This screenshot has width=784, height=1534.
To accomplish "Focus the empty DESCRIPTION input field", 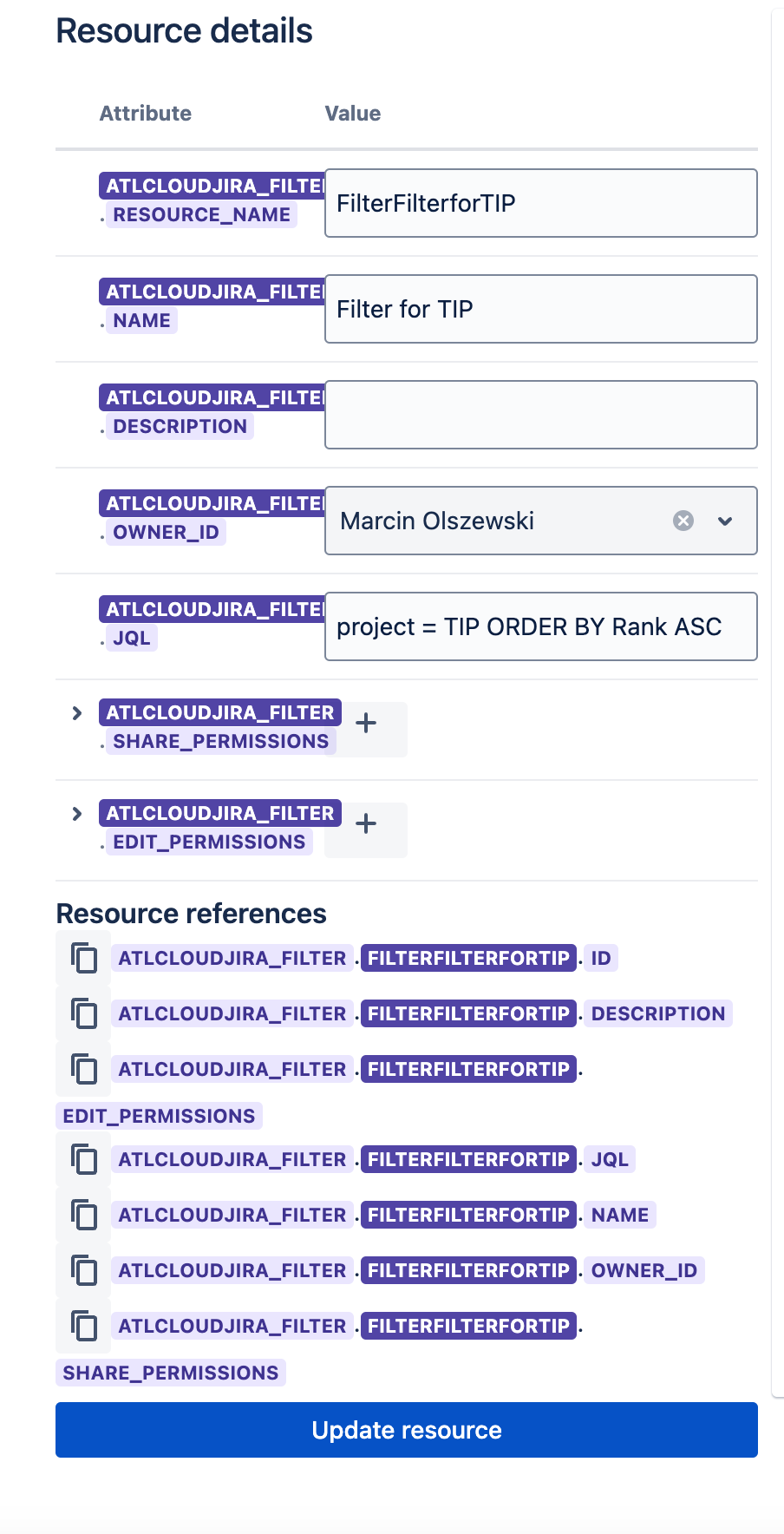I will click(540, 415).
